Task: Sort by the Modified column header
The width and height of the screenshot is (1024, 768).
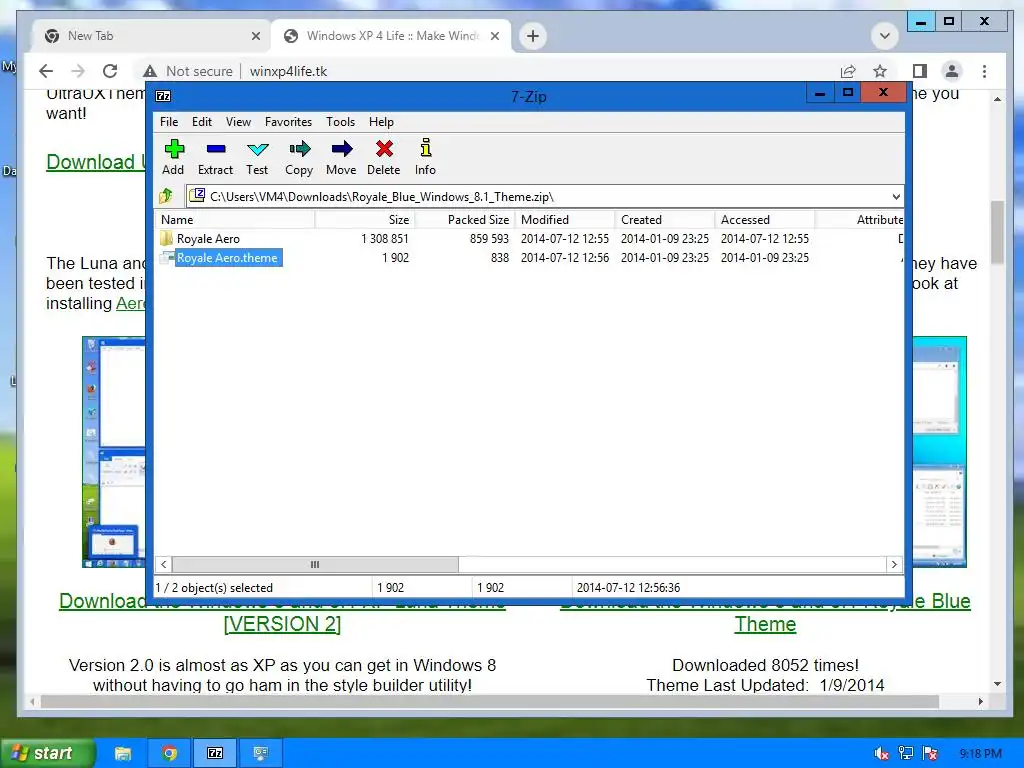Action: pyautogui.click(x=565, y=219)
